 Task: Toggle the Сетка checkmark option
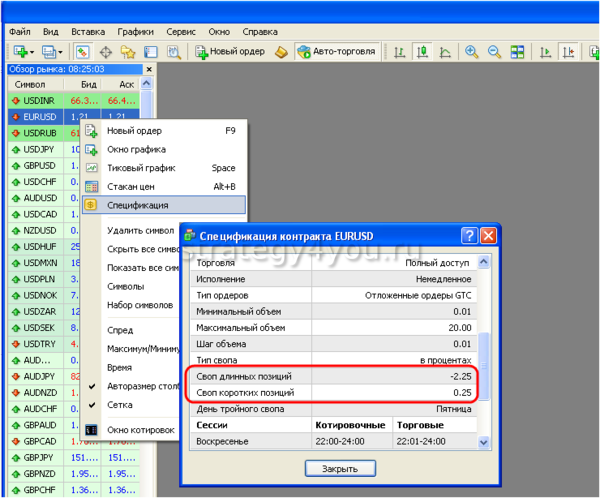(119, 405)
